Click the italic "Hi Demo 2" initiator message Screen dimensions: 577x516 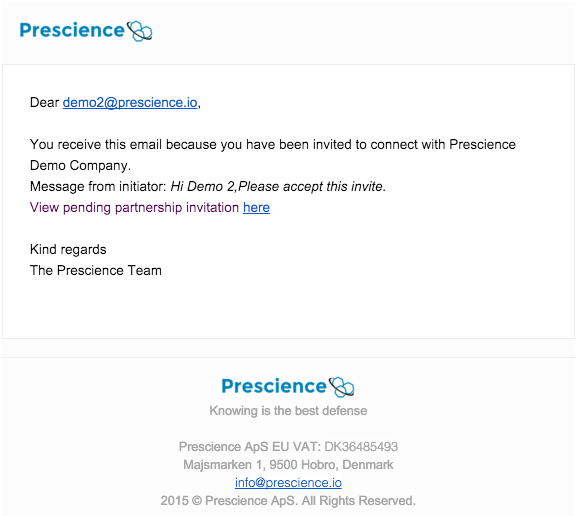tap(278, 187)
